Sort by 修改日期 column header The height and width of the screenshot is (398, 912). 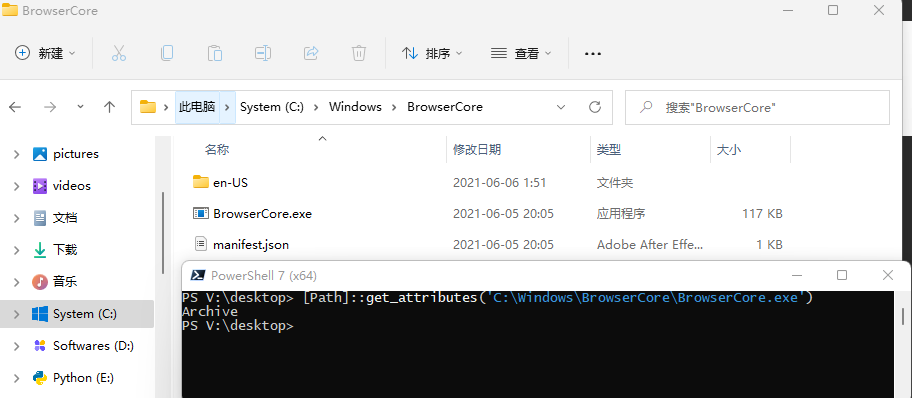coord(477,150)
